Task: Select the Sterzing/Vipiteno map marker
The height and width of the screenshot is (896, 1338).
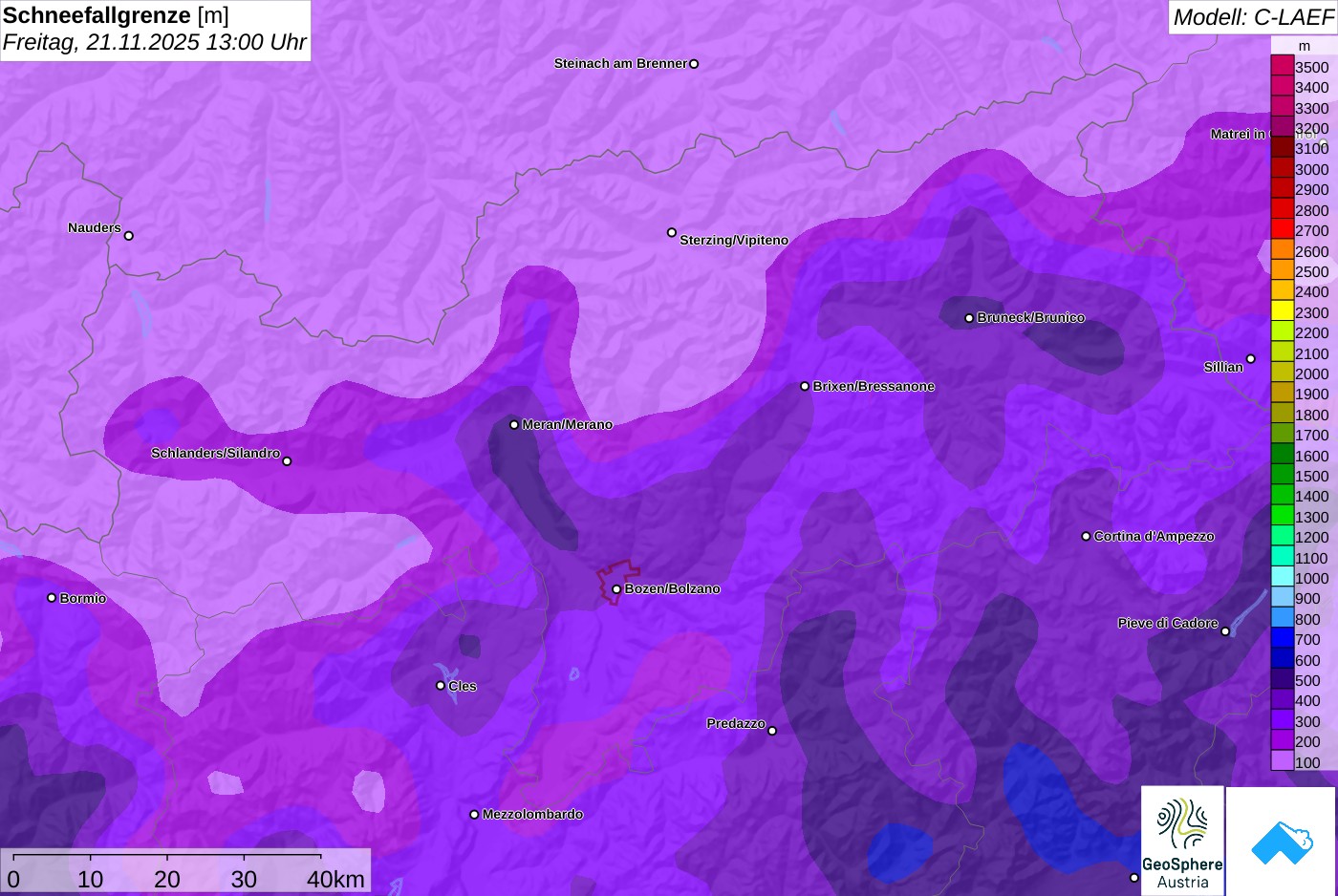Action: point(672,232)
